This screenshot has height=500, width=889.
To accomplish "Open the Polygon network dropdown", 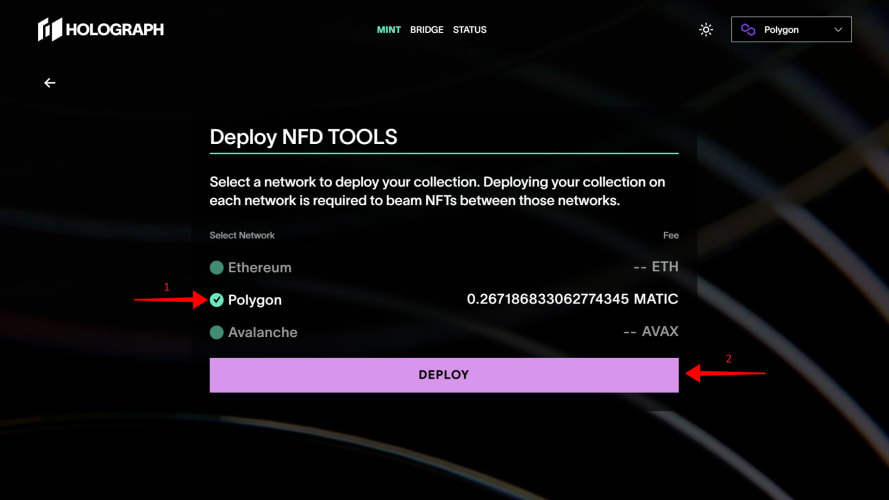I will click(x=791, y=29).
